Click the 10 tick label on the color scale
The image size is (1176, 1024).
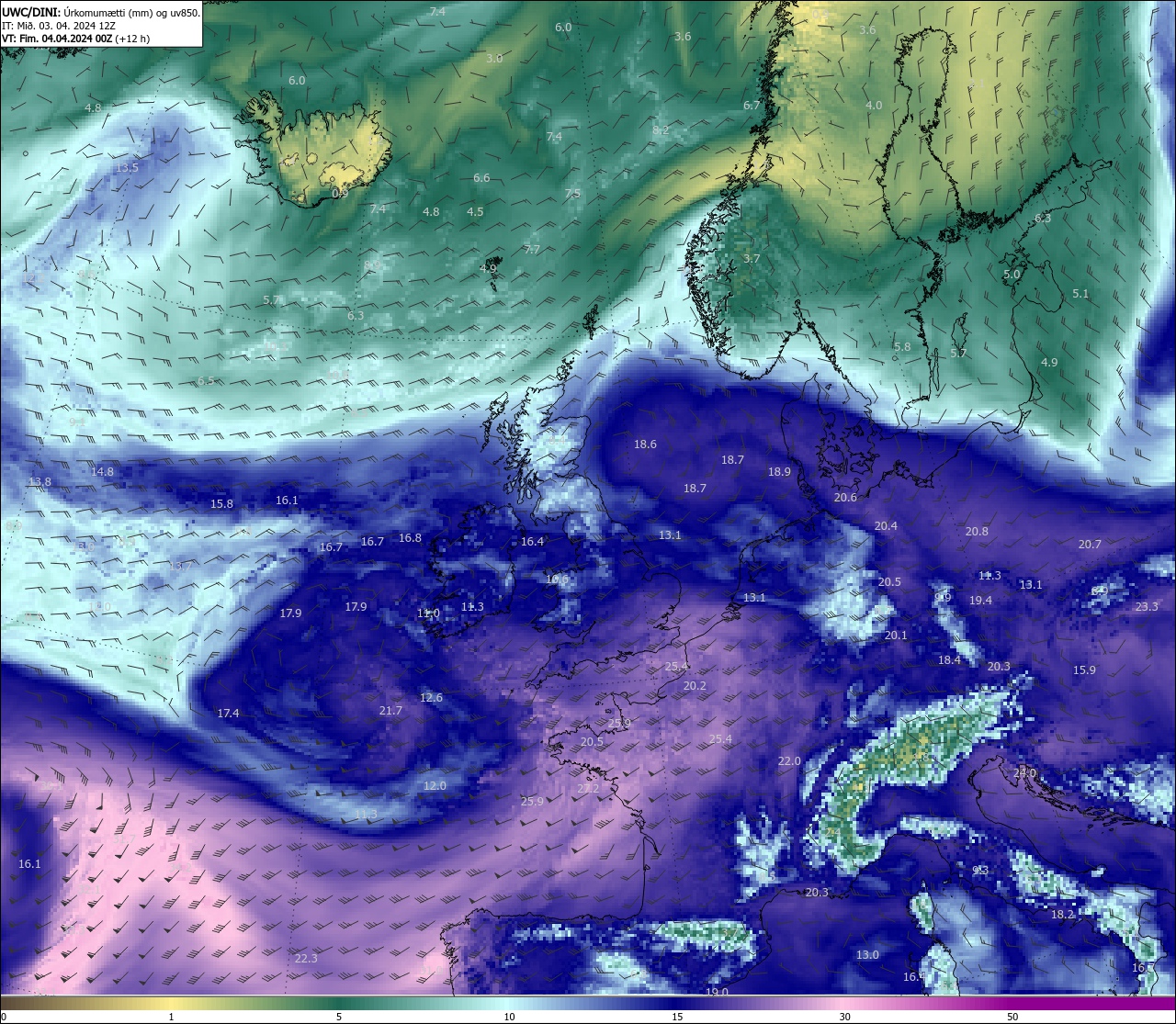508,1017
